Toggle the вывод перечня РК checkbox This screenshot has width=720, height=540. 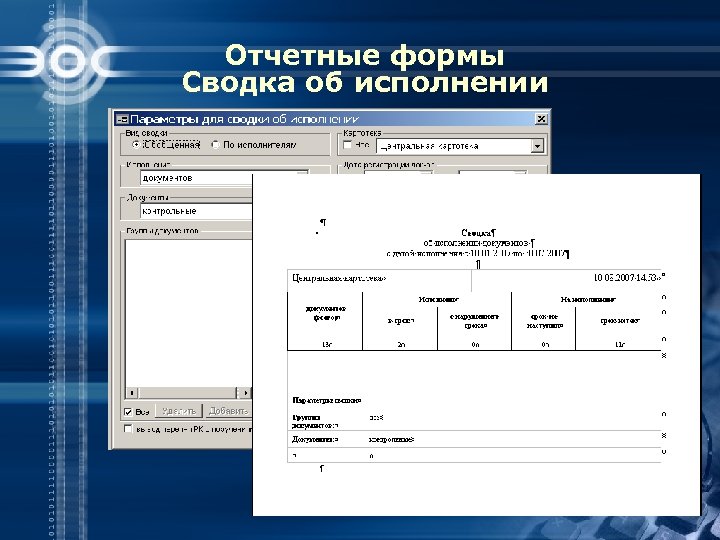click(x=128, y=429)
